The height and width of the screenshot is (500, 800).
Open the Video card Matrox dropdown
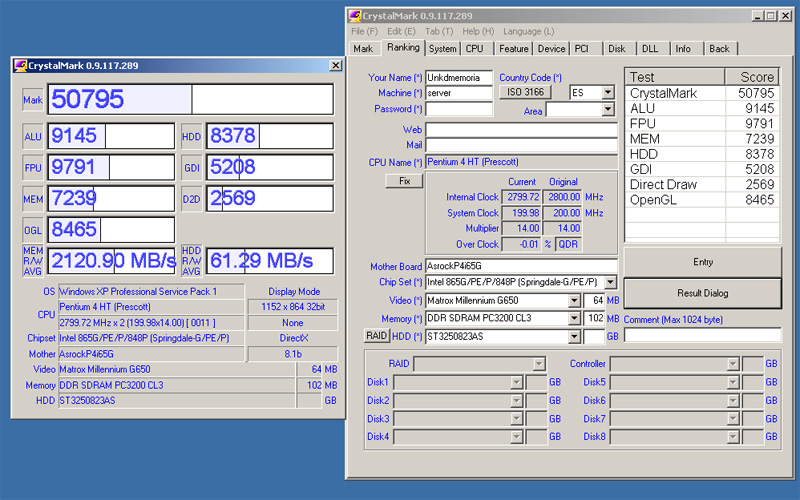point(574,301)
